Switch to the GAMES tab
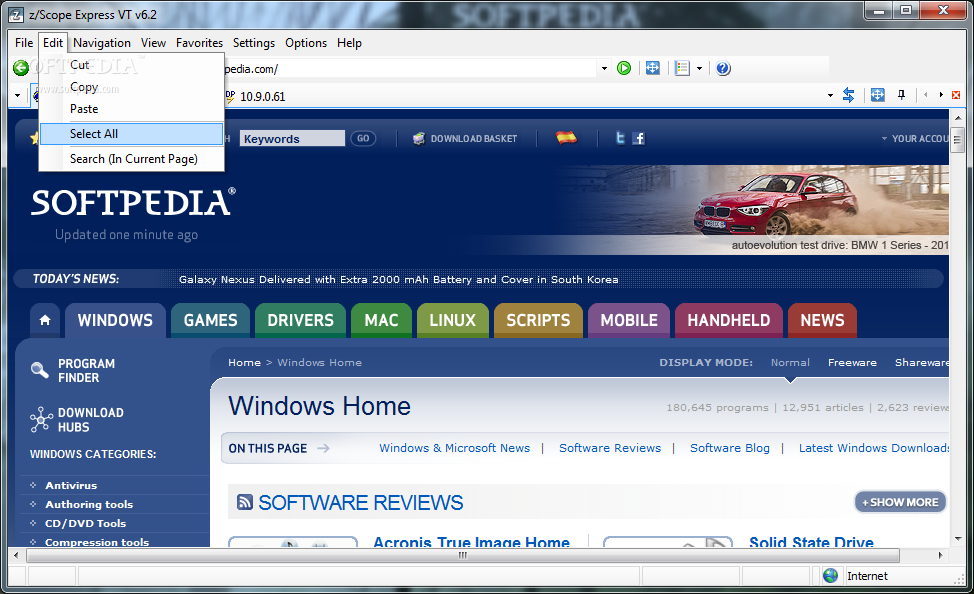 coord(211,320)
